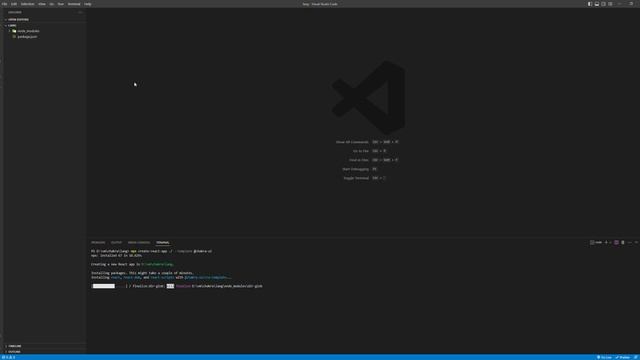Open the Terminal menu in menu bar
This screenshot has width=640, height=360.
74,4
